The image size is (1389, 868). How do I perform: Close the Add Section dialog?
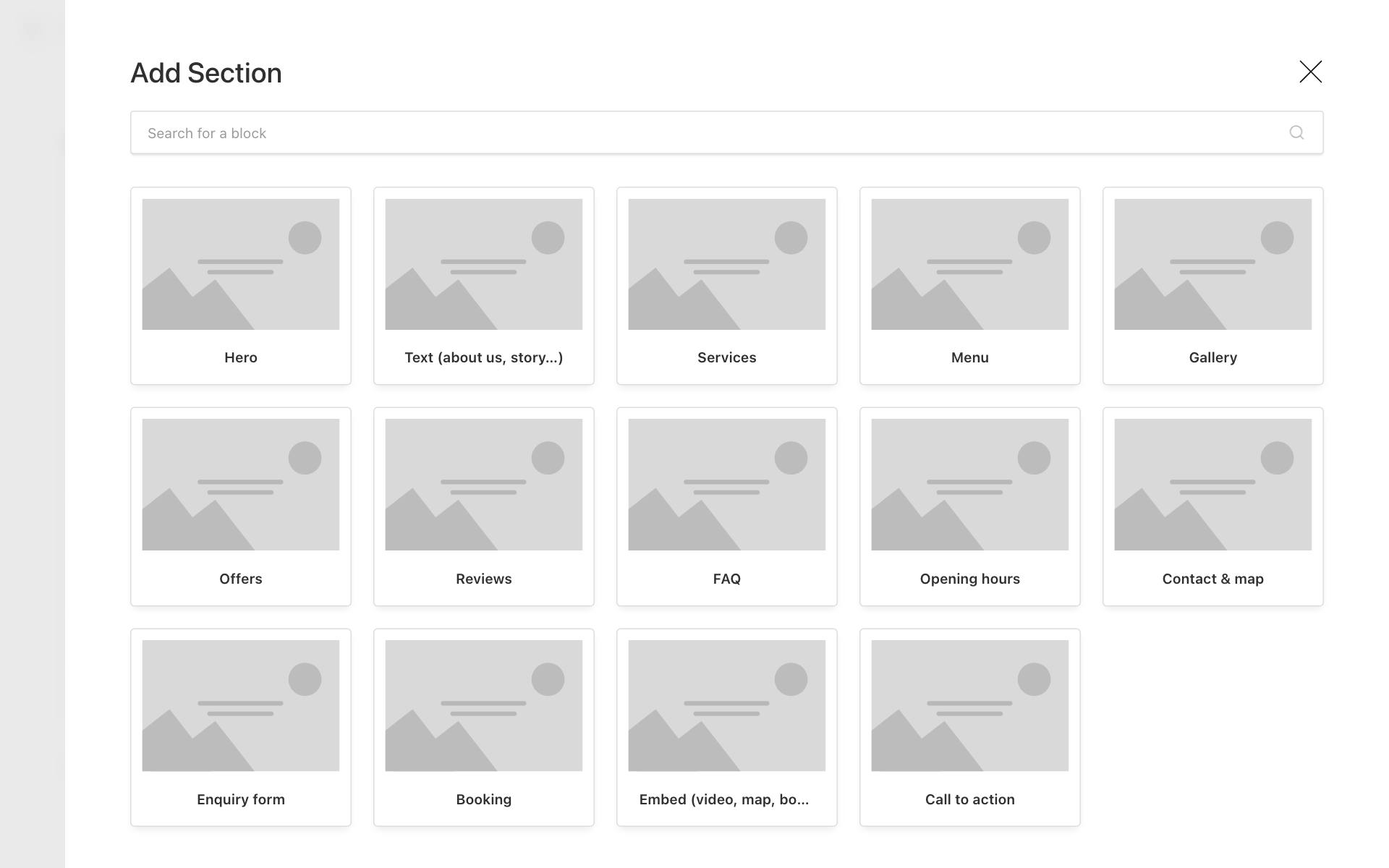(1310, 72)
